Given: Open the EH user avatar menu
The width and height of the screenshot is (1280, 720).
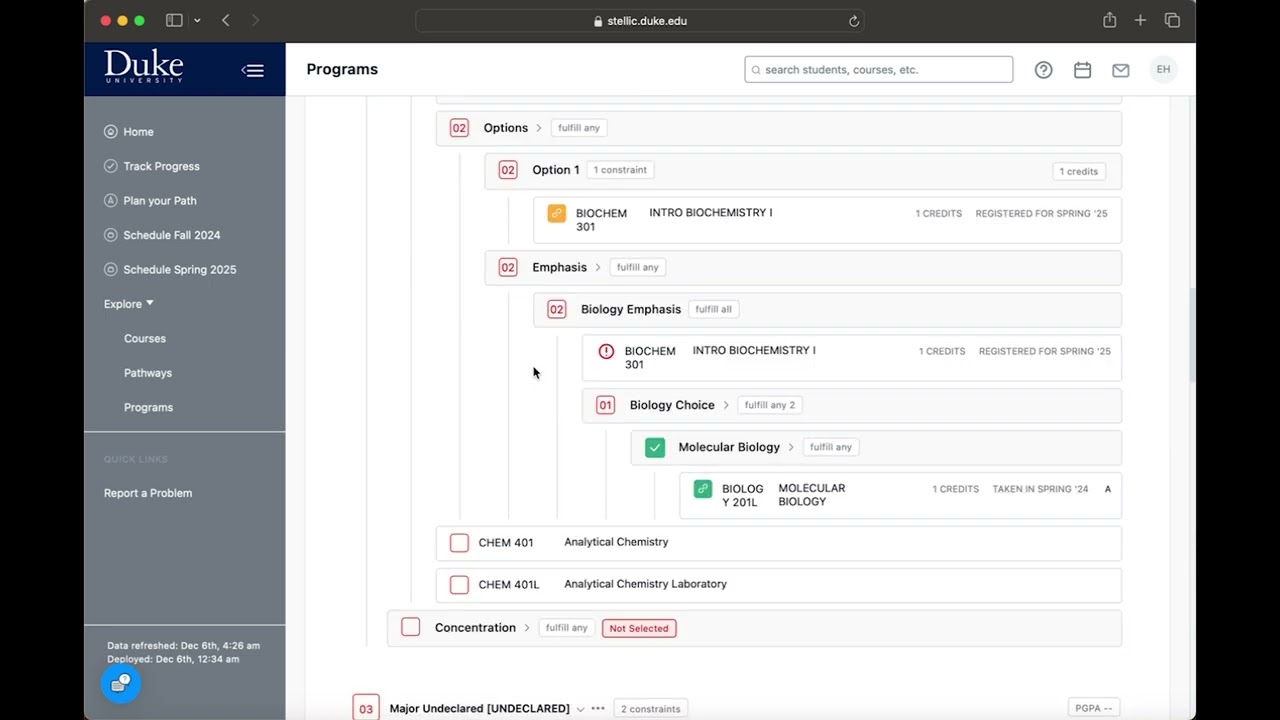Looking at the screenshot, I should point(1163,69).
